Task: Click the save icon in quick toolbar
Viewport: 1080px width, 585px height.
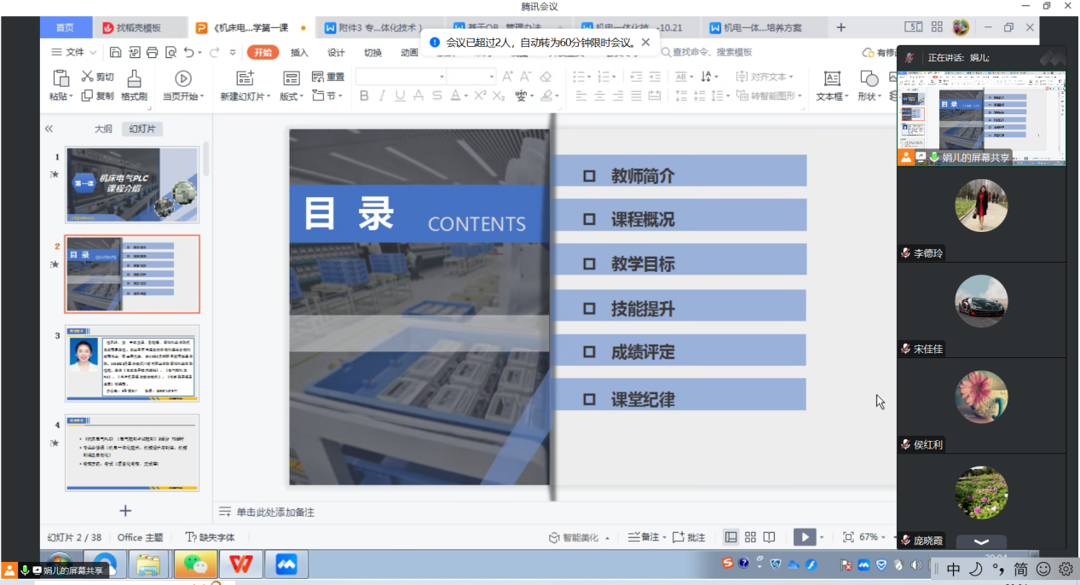Action: pos(116,52)
